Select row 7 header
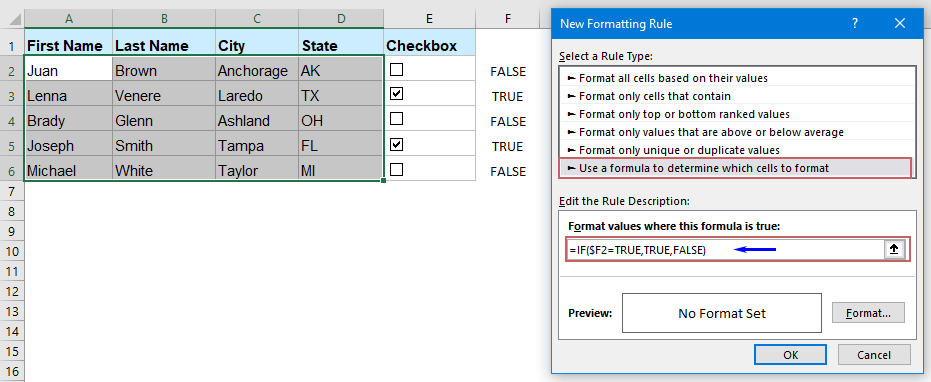This screenshot has width=931, height=382. (12, 192)
